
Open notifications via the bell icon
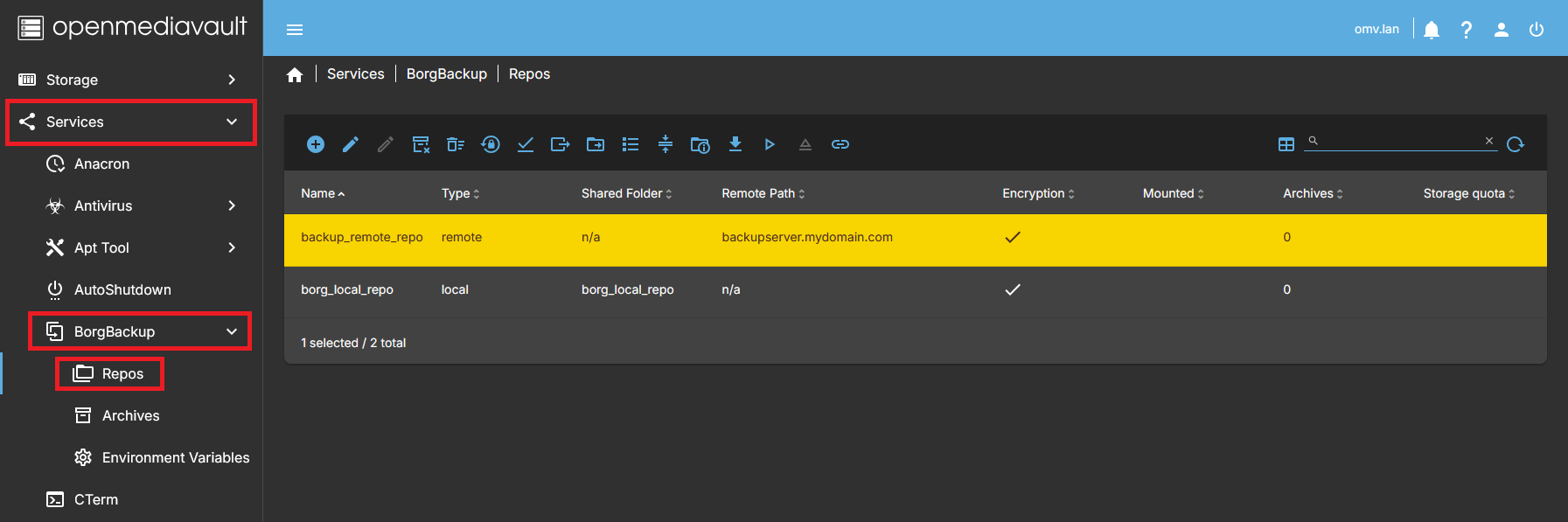(1432, 30)
